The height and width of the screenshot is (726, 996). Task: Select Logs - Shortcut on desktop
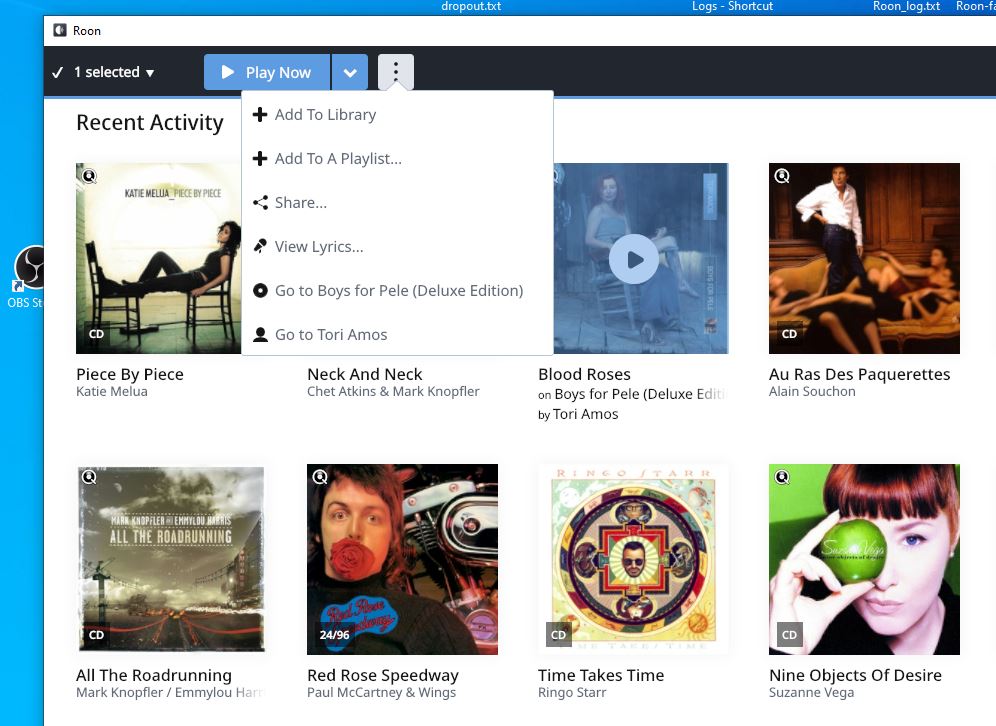click(x=732, y=6)
